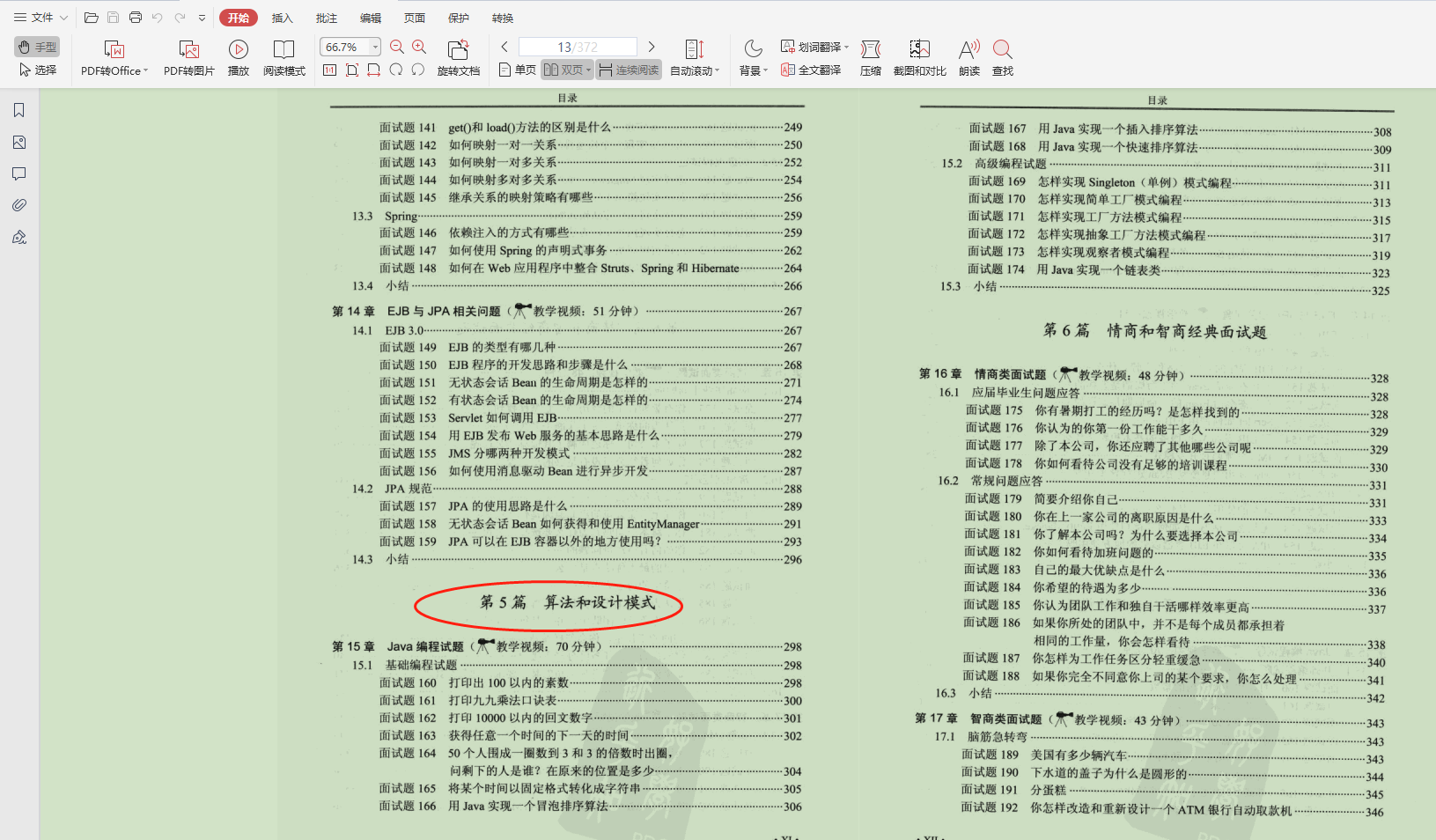Select the 选择 selection tool

38,70
